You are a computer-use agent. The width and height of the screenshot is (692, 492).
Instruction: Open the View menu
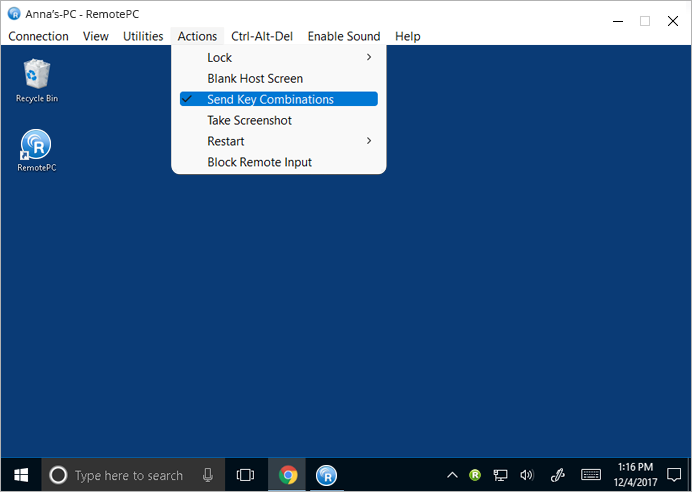coord(96,36)
